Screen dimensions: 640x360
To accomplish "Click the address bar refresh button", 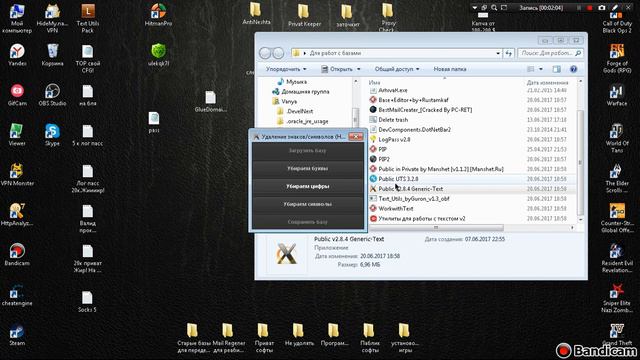I will (508, 53).
